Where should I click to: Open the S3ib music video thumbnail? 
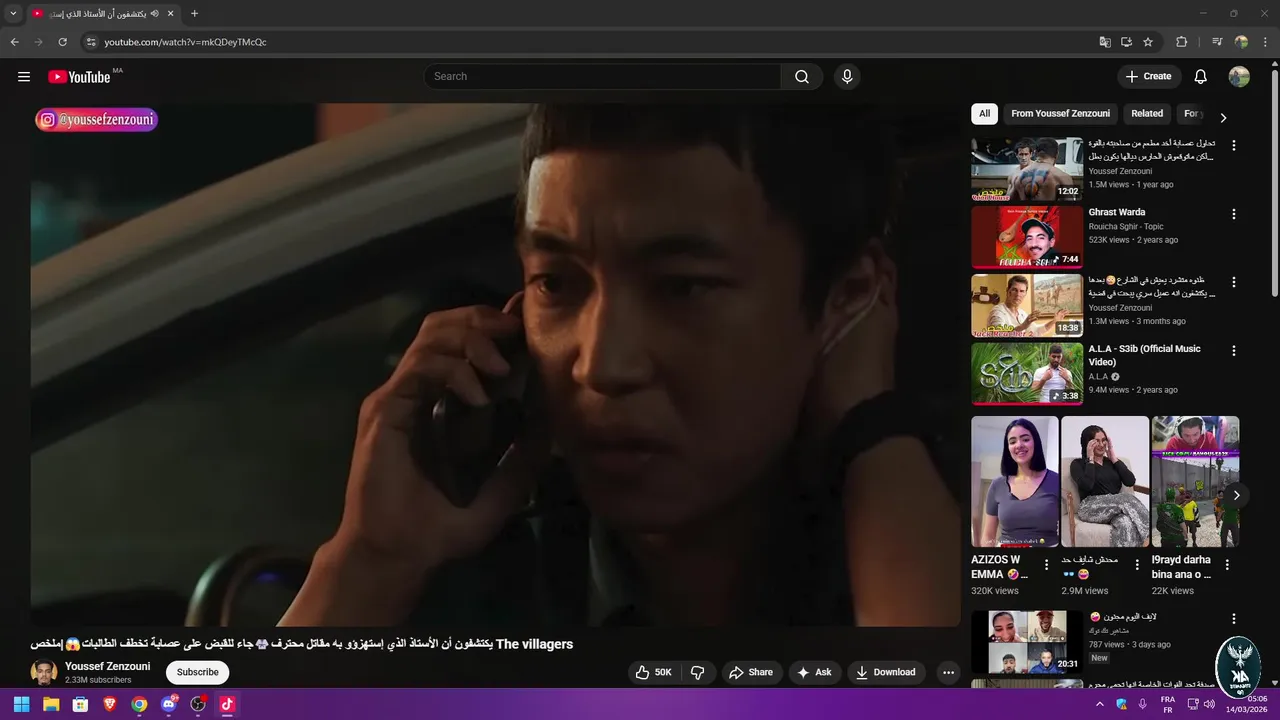(1027, 374)
